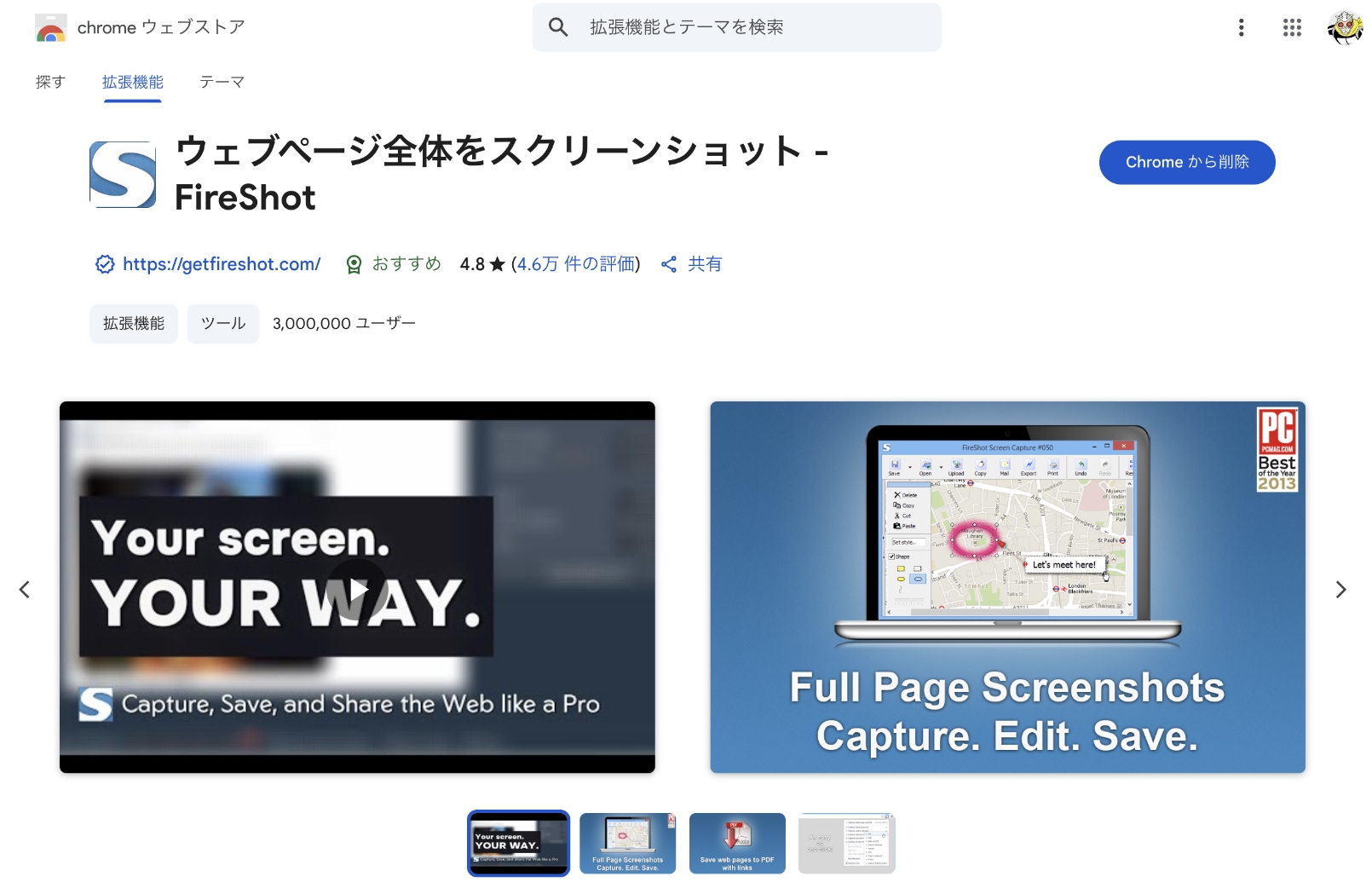Click the search magnifier icon

tap(558, 27)
